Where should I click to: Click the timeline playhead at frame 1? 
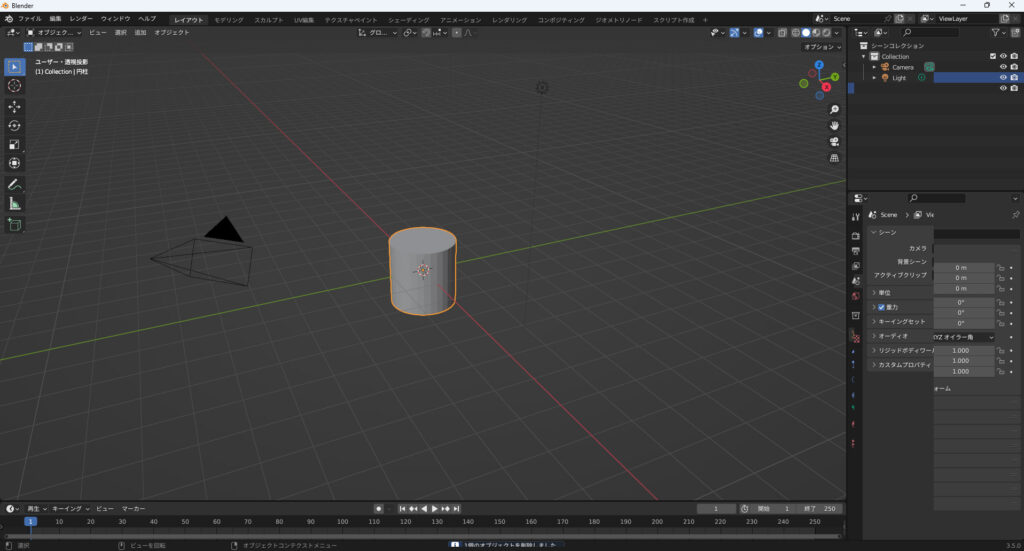pyautogui.click(x=30, y=522)
